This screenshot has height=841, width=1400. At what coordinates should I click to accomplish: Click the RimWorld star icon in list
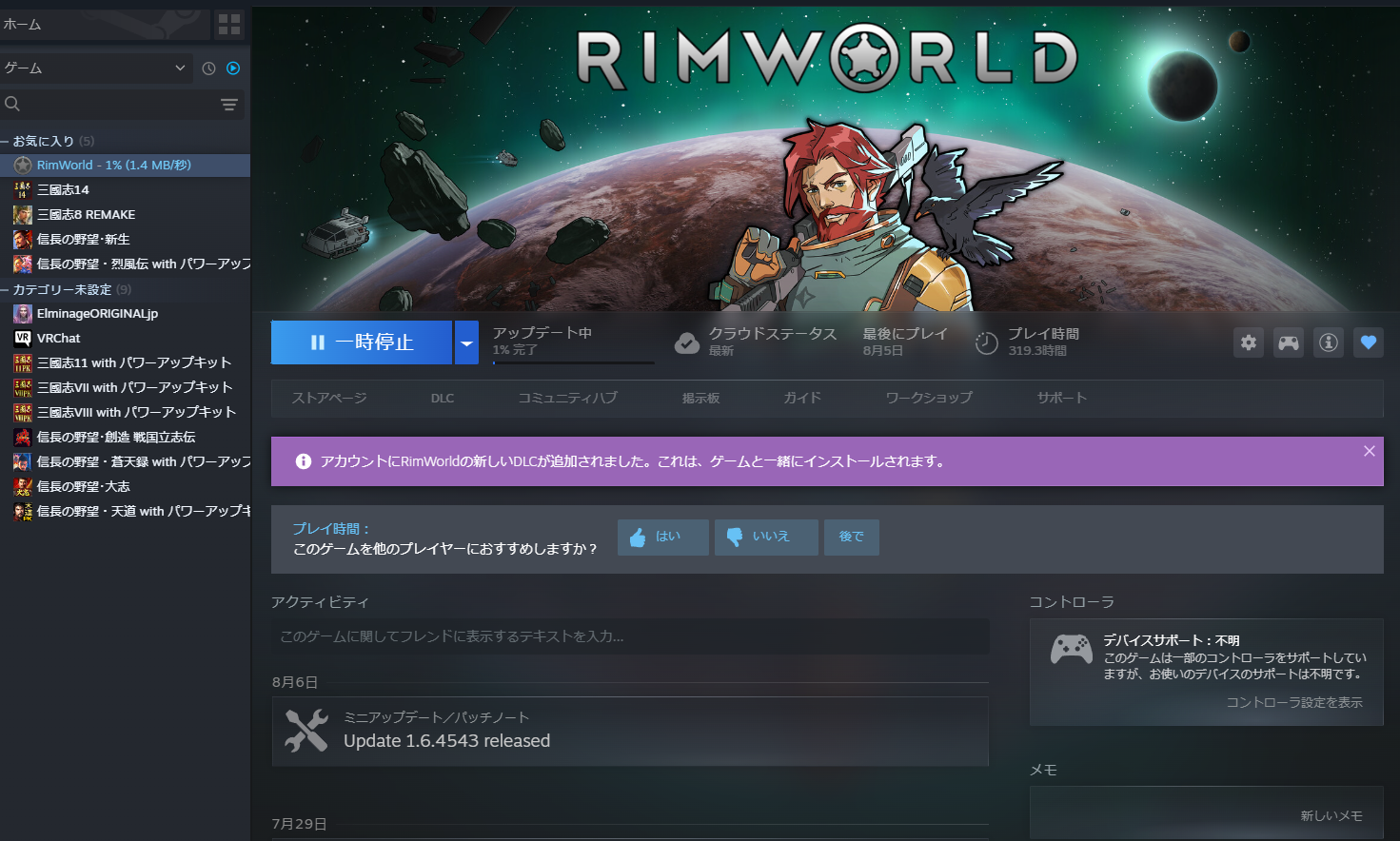[23, 166]
